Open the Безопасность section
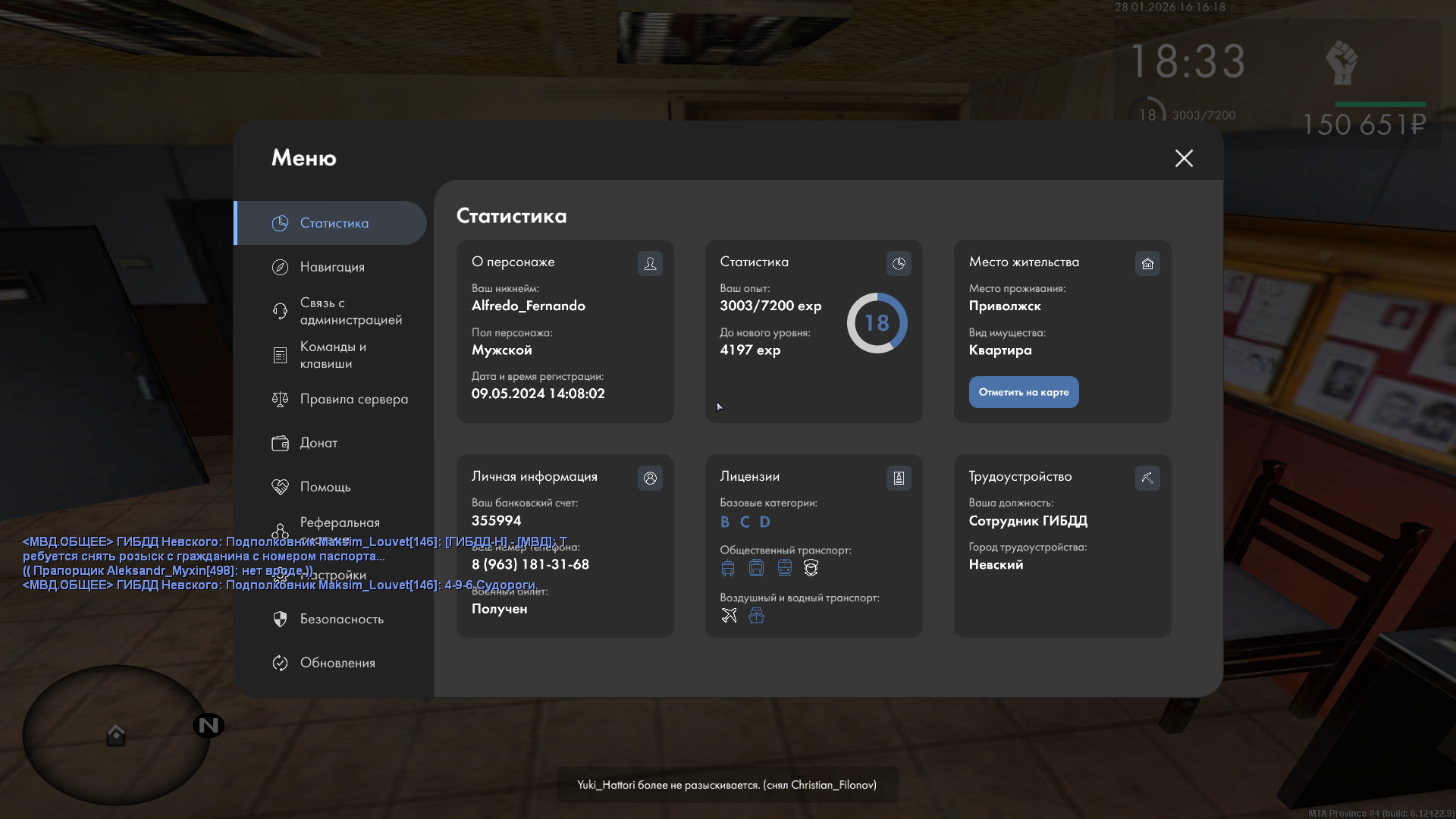 pos(341,619)
